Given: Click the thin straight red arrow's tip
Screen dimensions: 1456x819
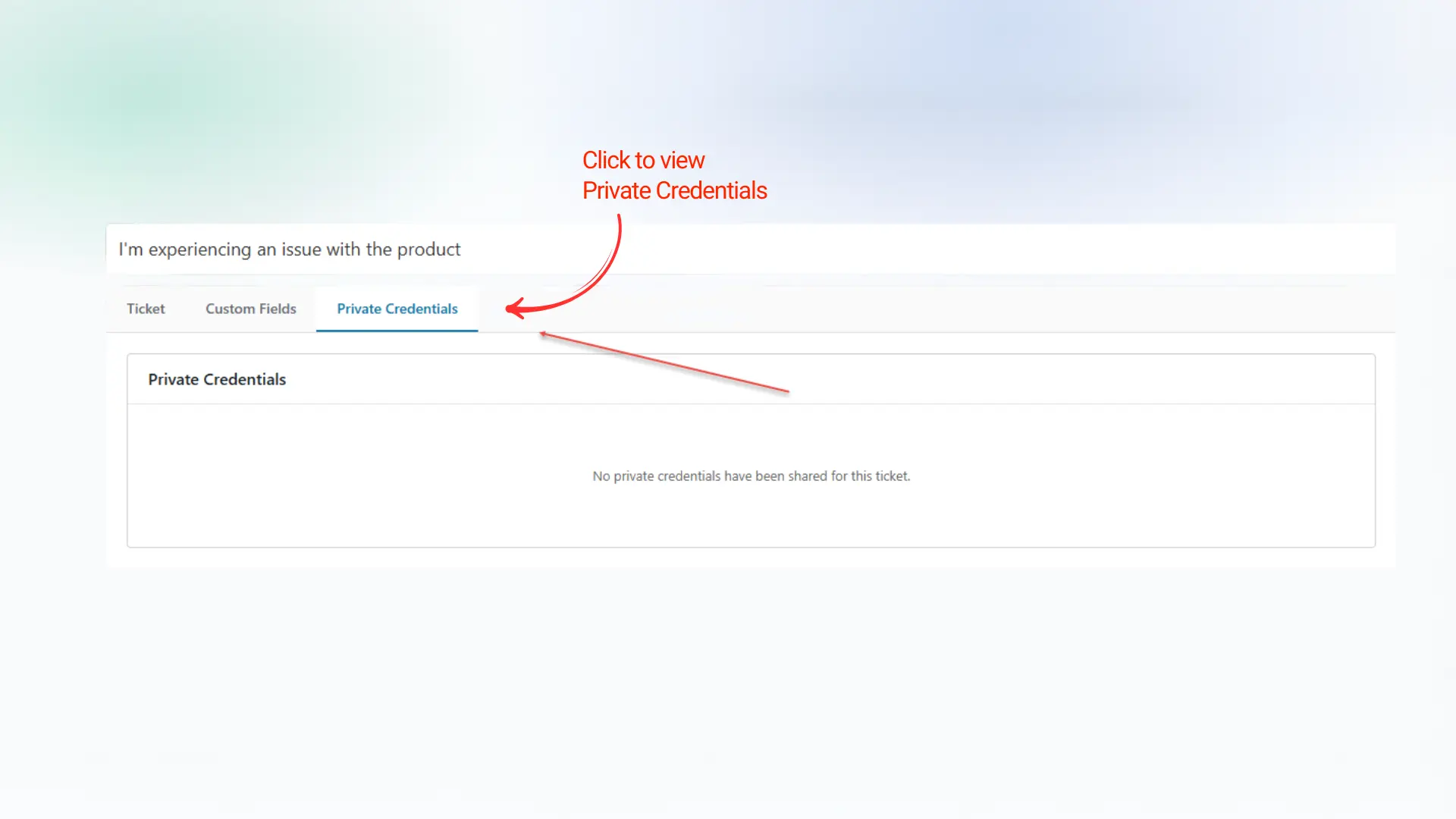Looking at the screenshot, I should 543,334.
